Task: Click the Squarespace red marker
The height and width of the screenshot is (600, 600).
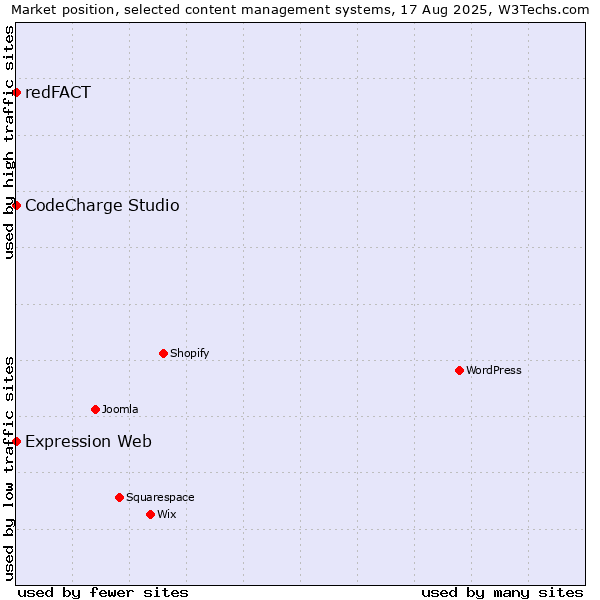Action: click(119, 497)
